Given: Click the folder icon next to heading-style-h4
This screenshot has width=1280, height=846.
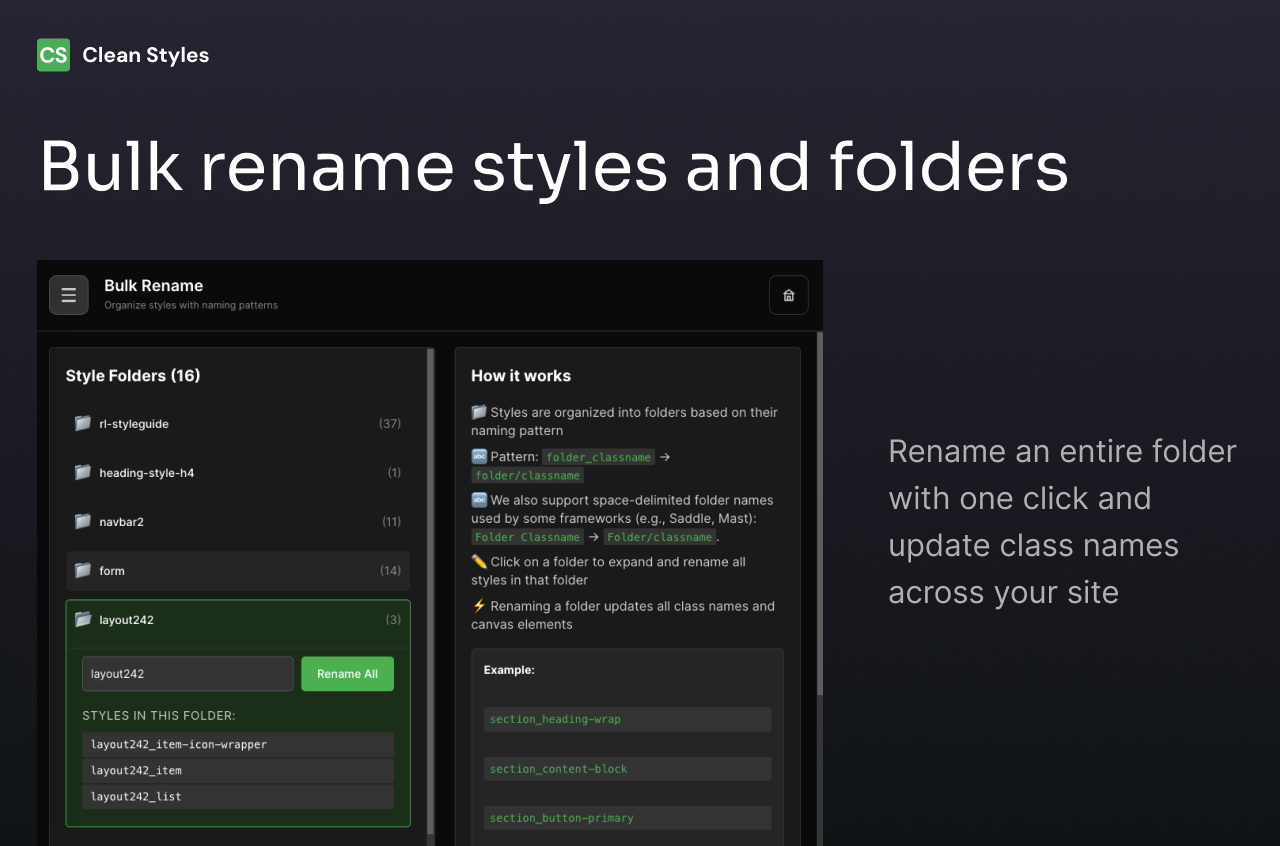Looking at the screenshot, I should pos(83,472).
